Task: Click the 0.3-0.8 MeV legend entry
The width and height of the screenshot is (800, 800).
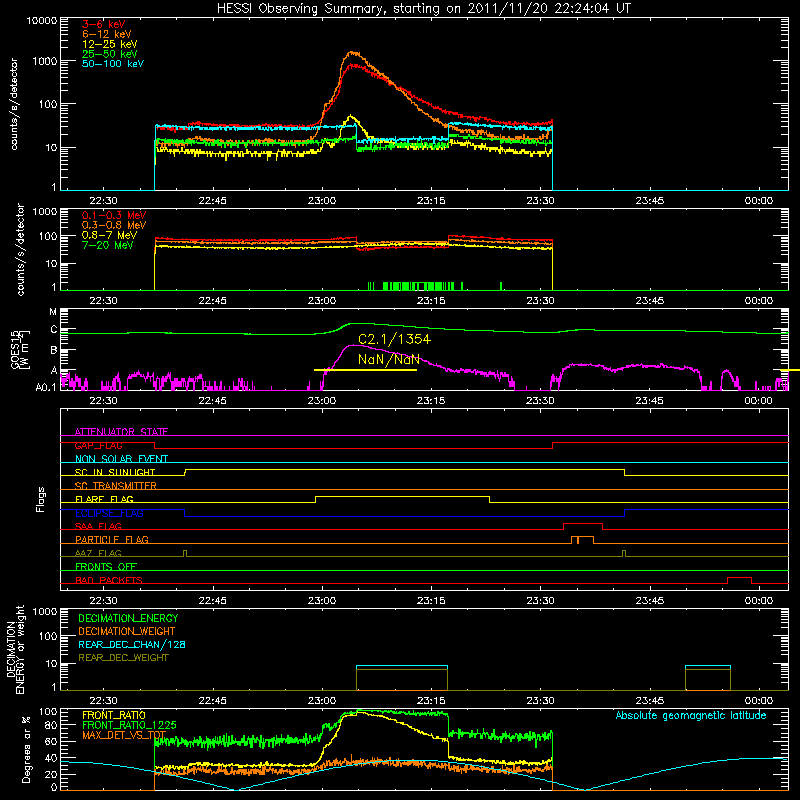Action: pyautogui.click(x=114, y=225)
